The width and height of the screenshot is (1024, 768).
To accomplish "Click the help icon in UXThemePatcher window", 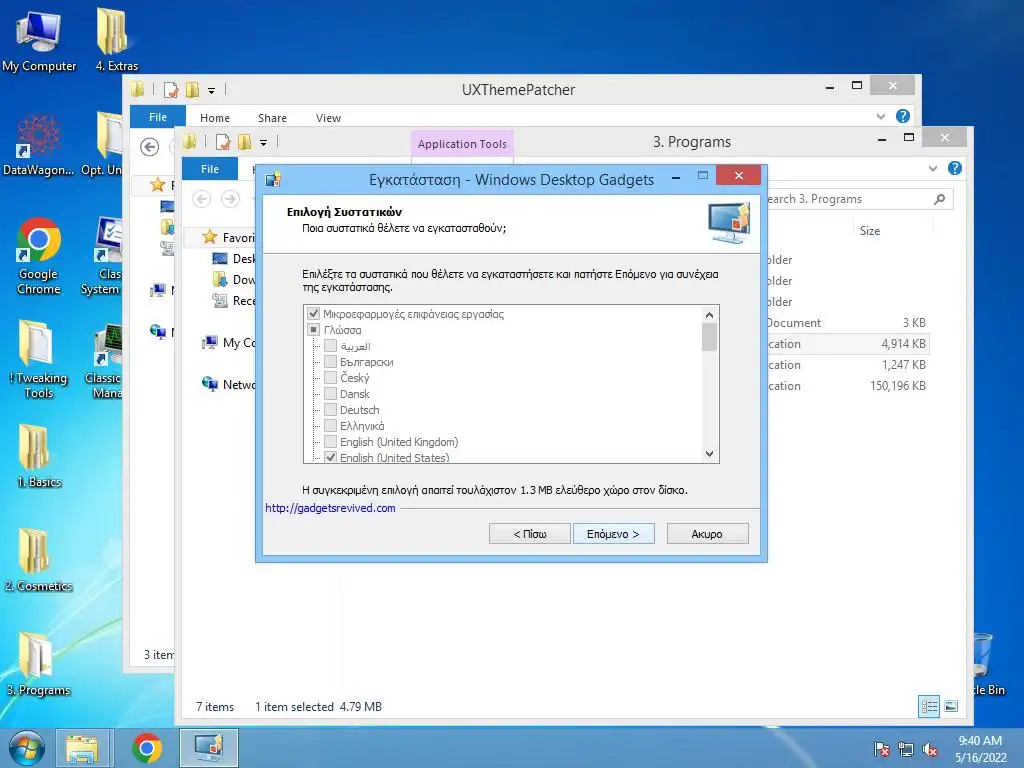I will 903,116.
